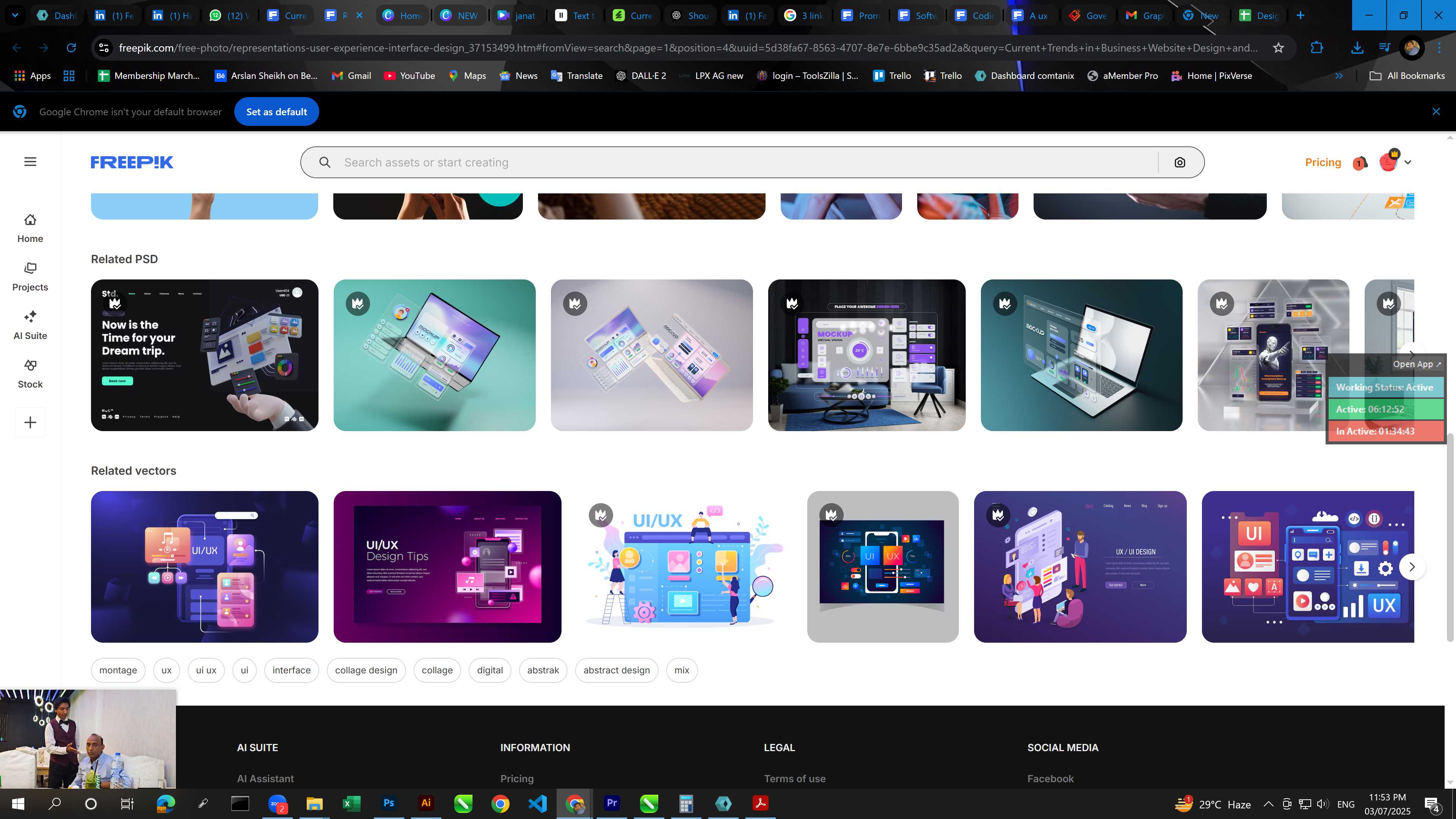The image size is (1456, 819).
Task: Open the AI Suite sidebar item
Action: [x=30, y=326]
